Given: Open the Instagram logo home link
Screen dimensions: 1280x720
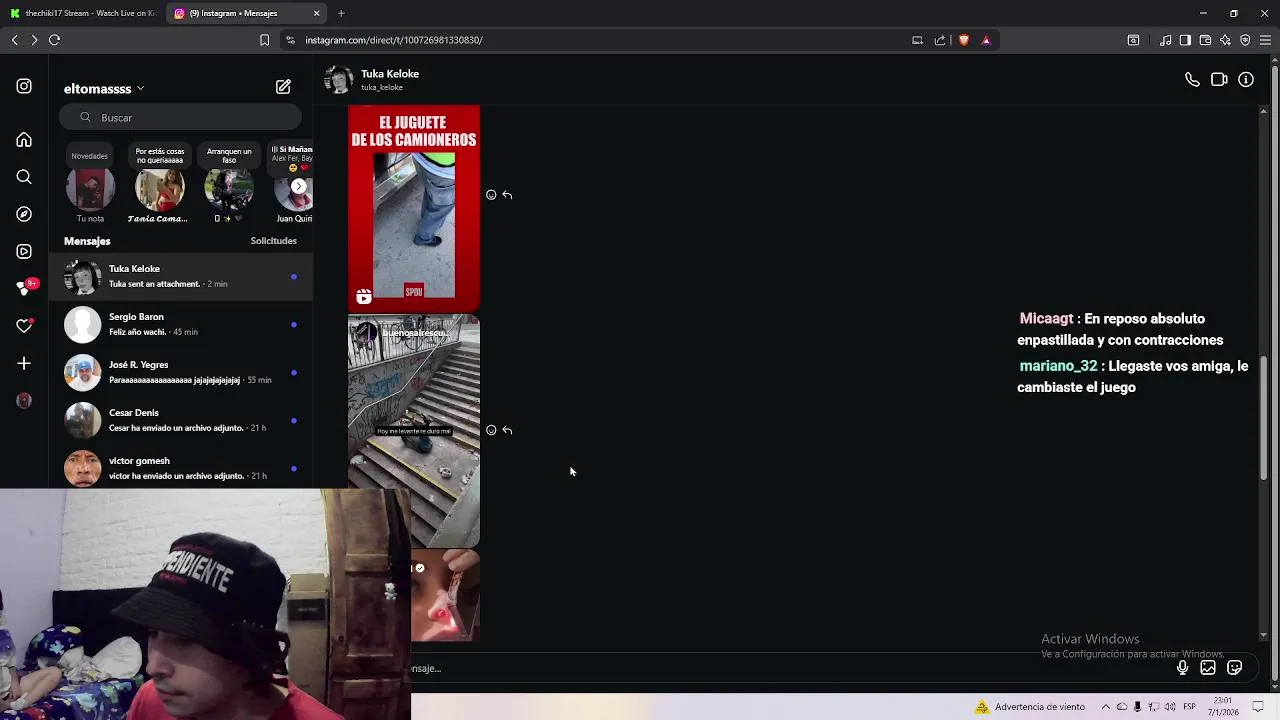Looking at the screenshot, I should (x=24, y=86).
